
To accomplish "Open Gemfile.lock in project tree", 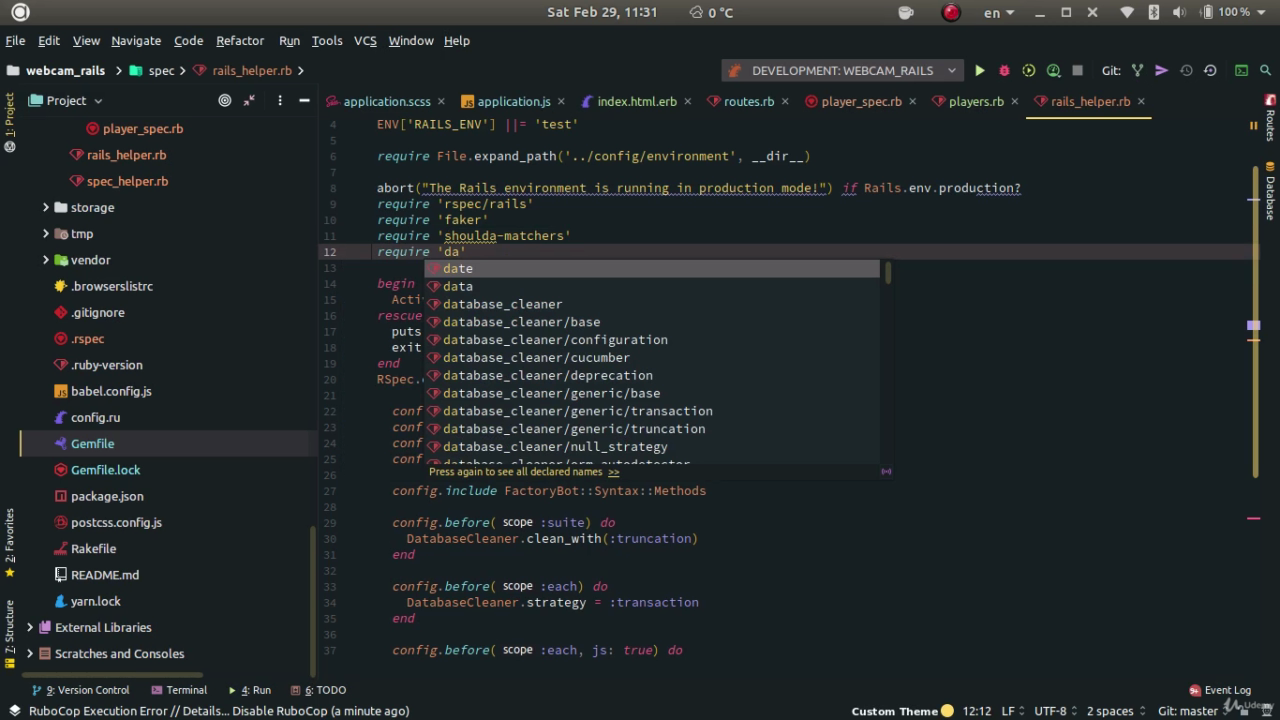I will (x=106, y=470).
